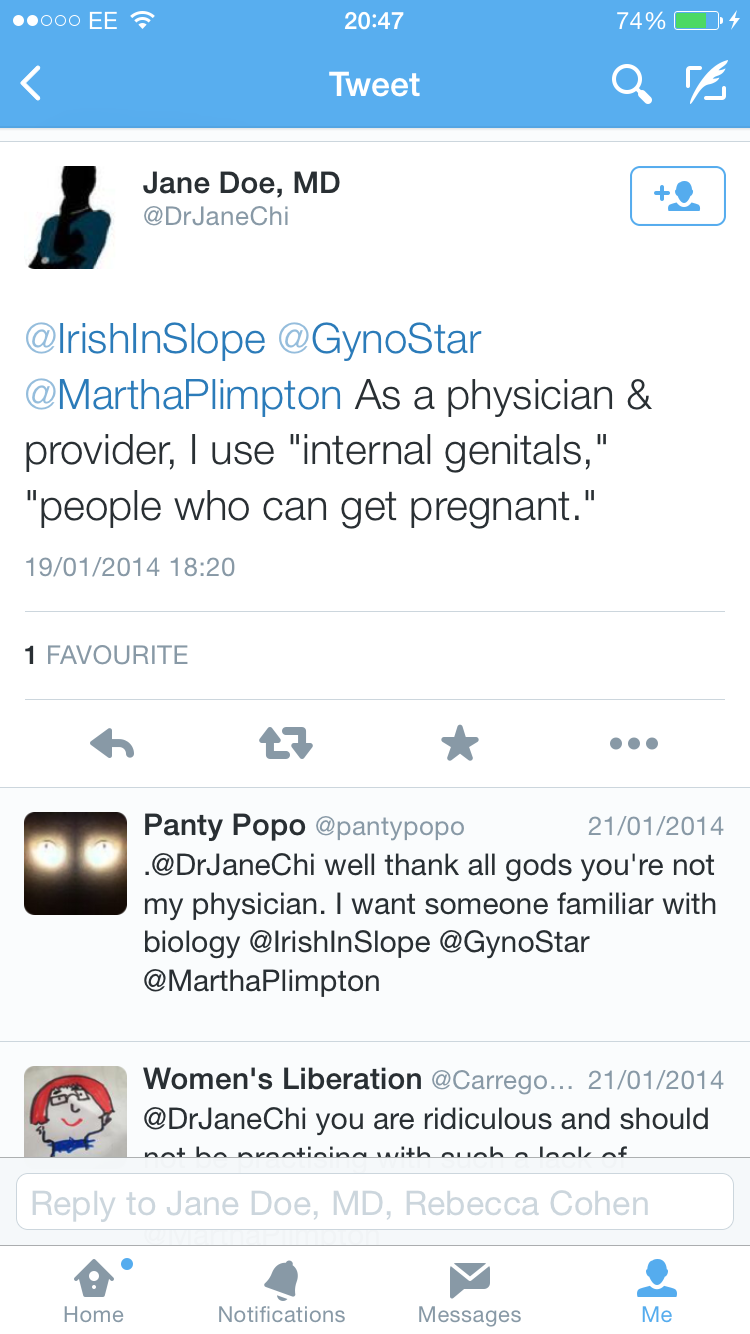Viewport: 750px width, 1334px height.
Task: Compose new tweet with quill icon
Action: tap(706, 84)
